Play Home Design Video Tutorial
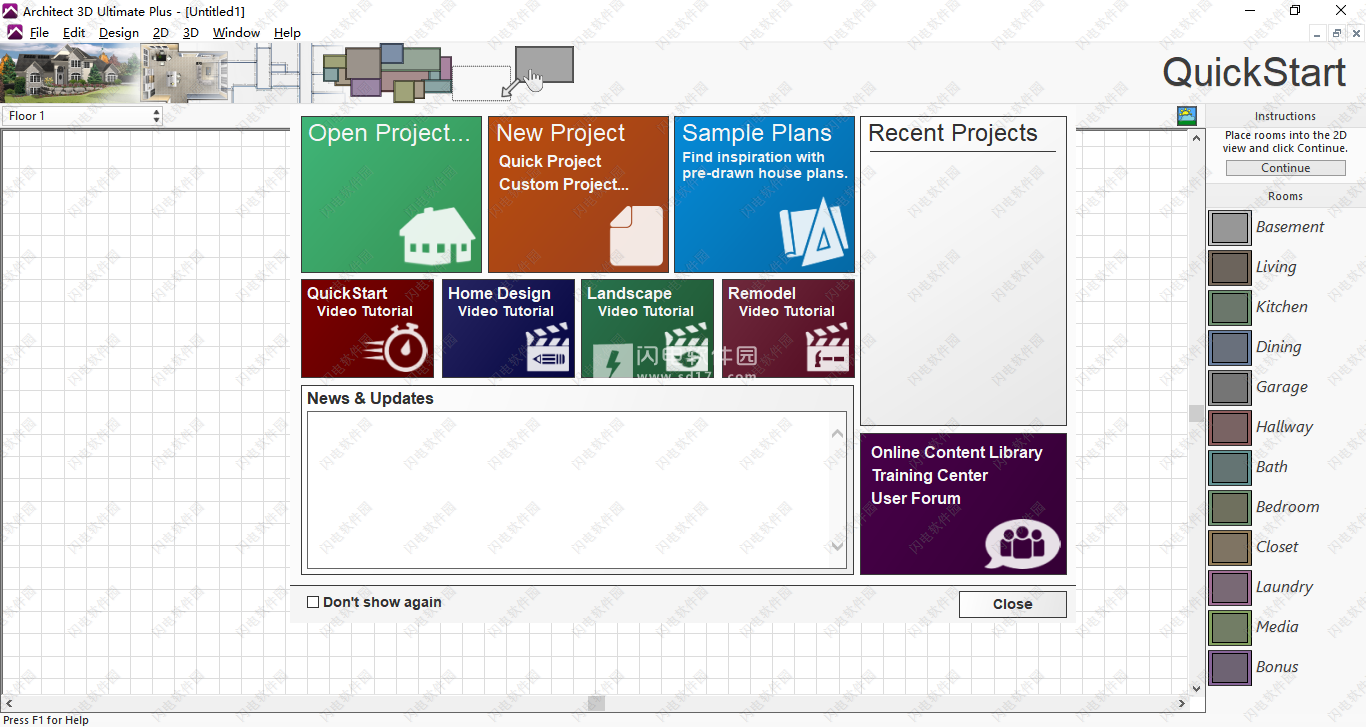The width and height of the screenshot is (1366, 727). click(508, 328)
